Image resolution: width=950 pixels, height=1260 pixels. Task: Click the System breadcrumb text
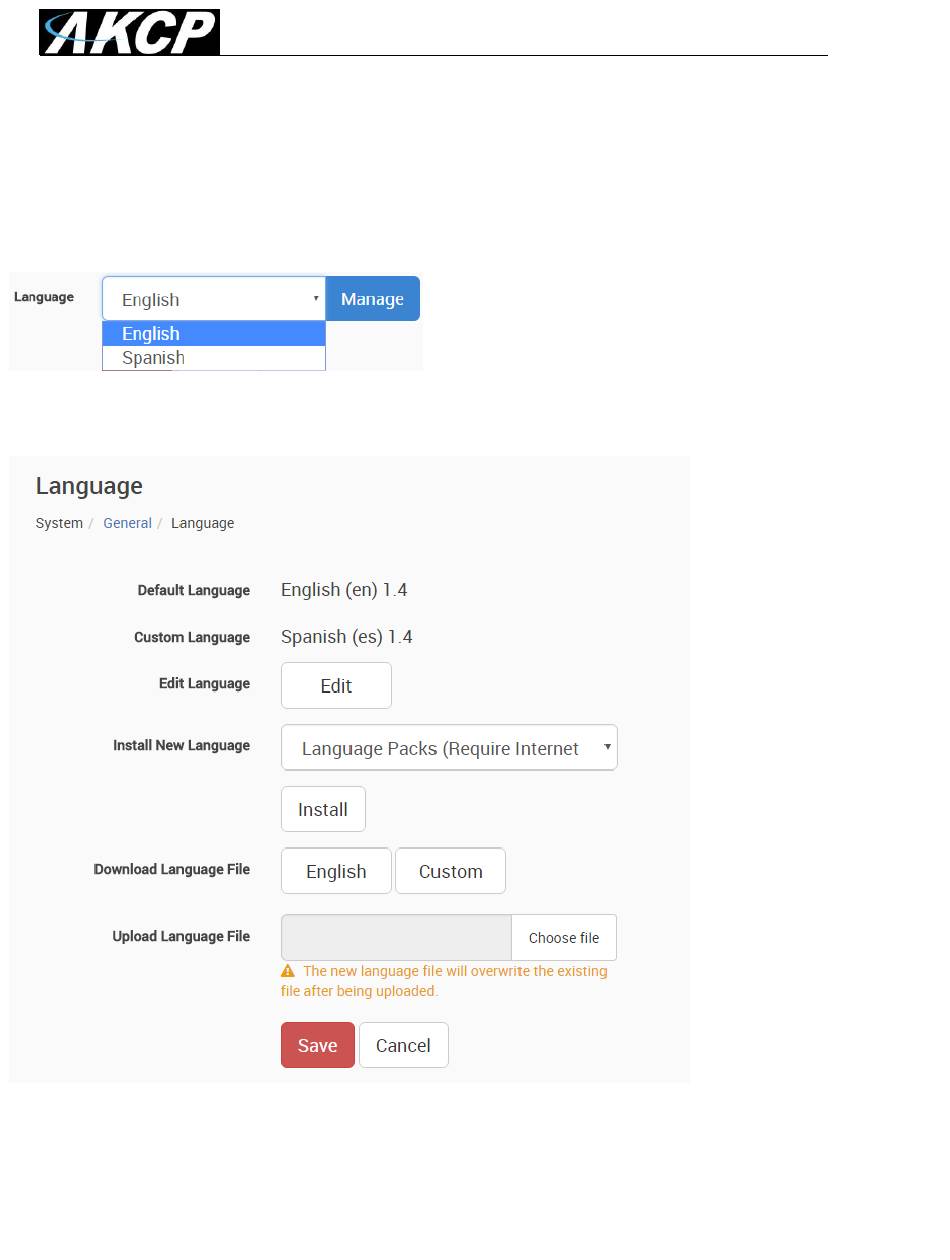click(x=59, y=523)
